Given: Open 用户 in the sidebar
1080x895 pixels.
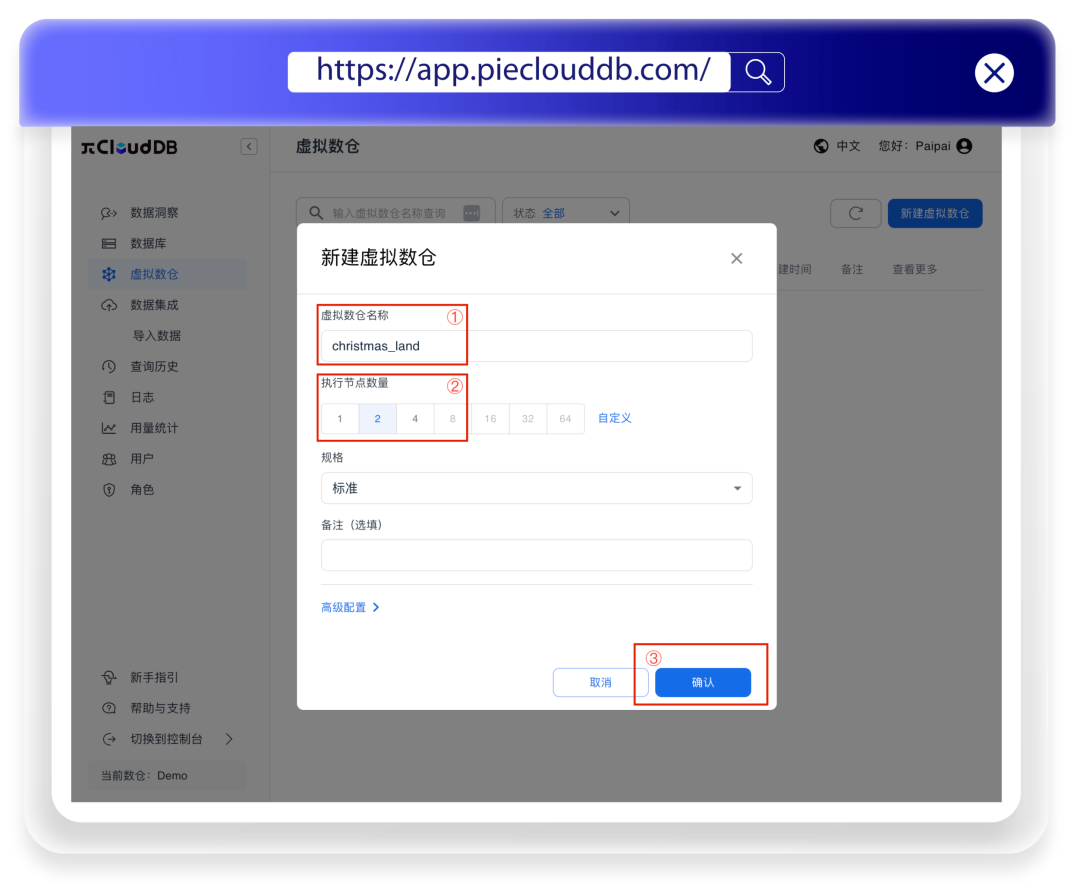Looking at the screenshot, I should 142,459.
